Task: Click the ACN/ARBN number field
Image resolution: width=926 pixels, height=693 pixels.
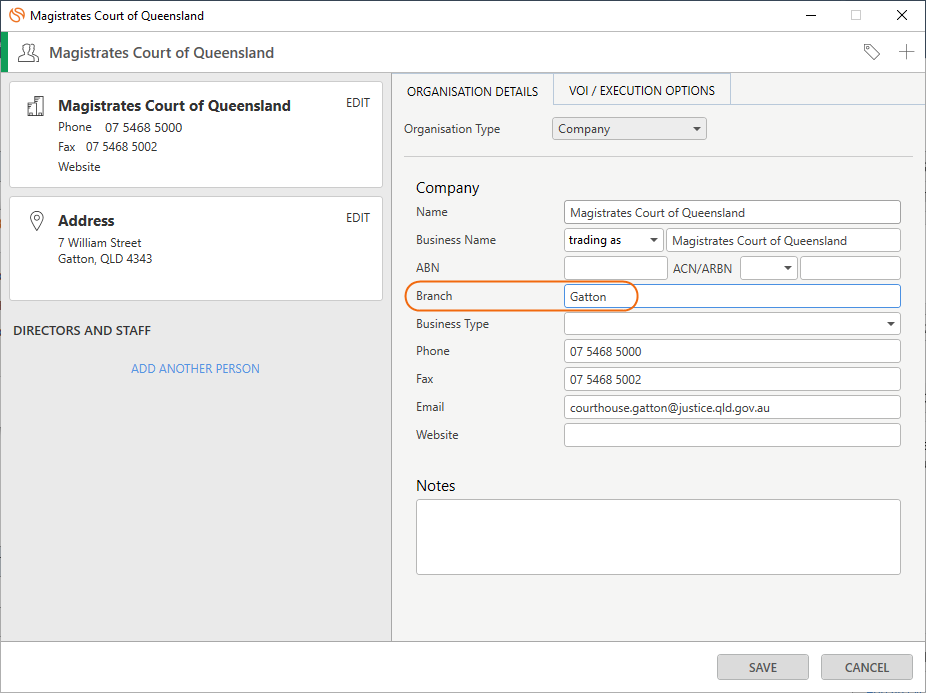Action: click(x=850, y=268)
